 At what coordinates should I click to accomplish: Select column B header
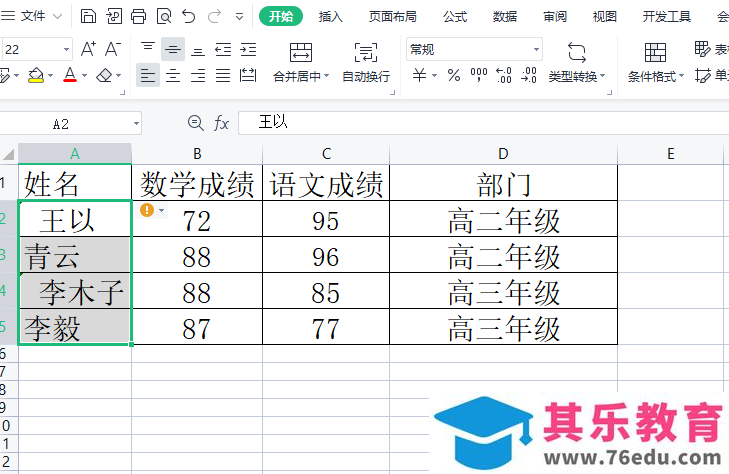[197, 154]
